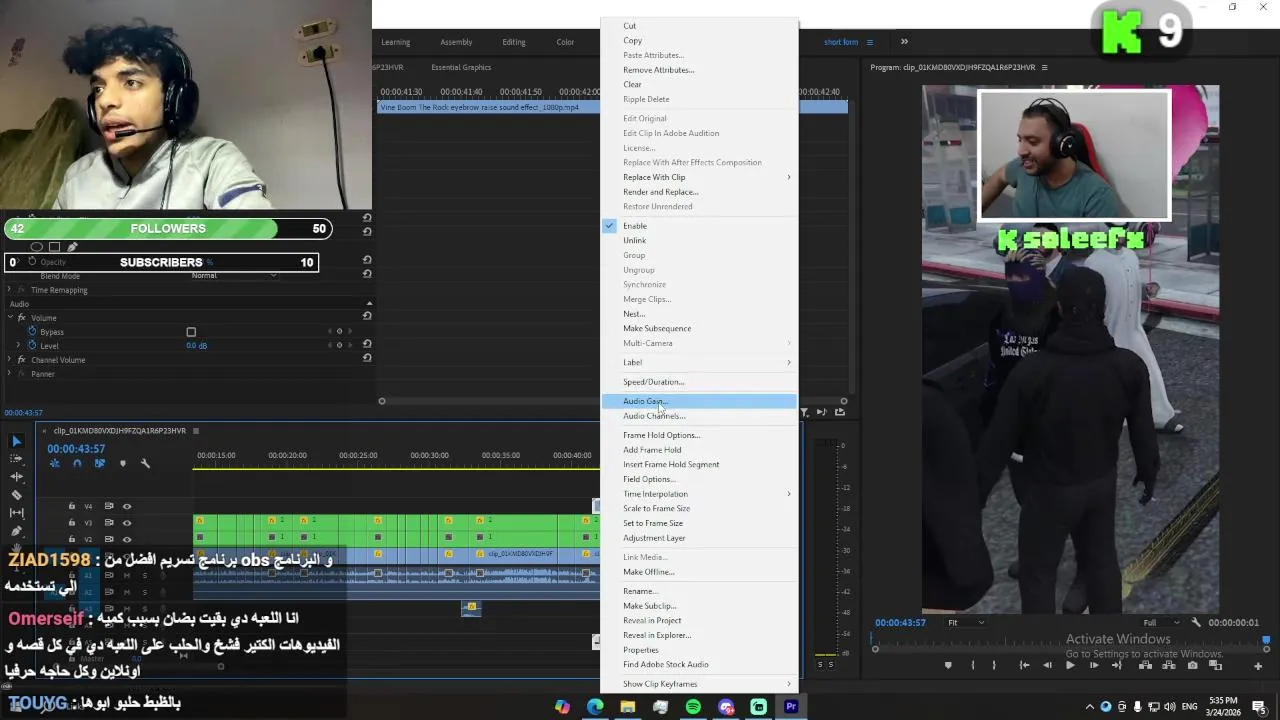This screenshot has width=1280, height=720.
Task: Open Program monitor settings wrench
Action: point(1196,622)
